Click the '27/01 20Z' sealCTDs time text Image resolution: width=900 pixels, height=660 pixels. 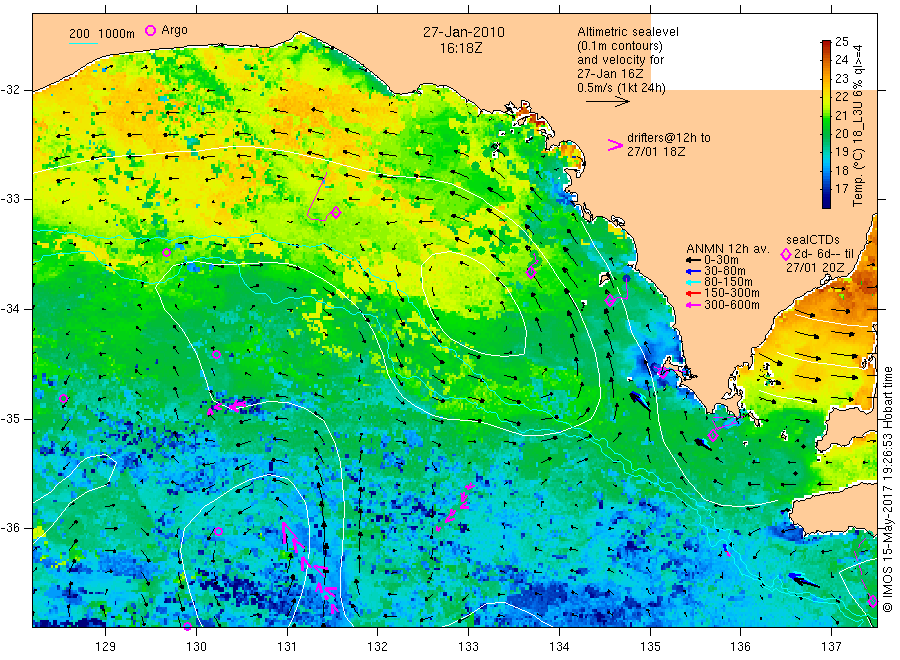815,268
